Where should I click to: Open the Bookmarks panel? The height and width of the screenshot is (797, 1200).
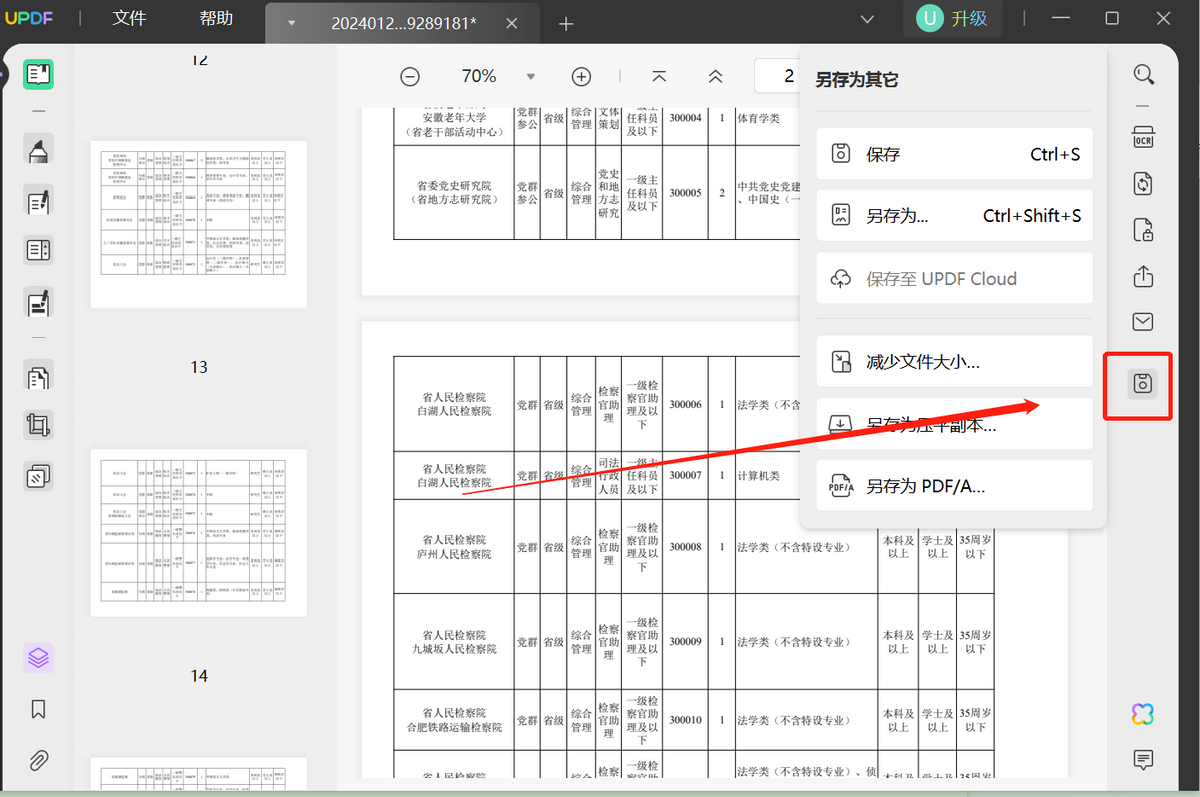38,709
